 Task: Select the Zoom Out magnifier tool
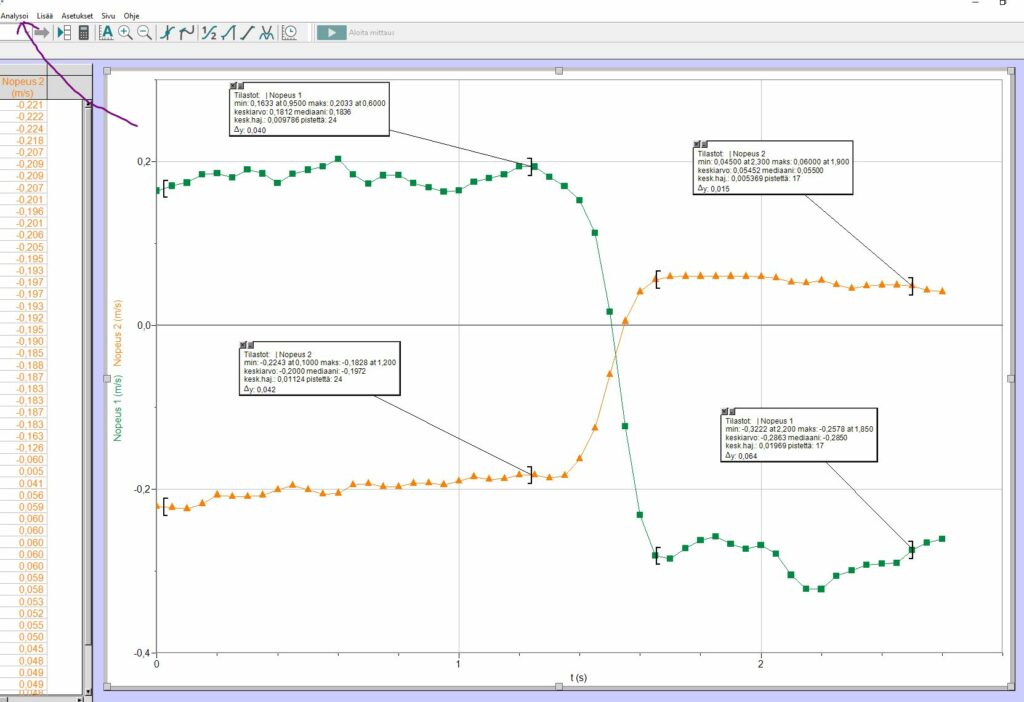click(144, 32)
